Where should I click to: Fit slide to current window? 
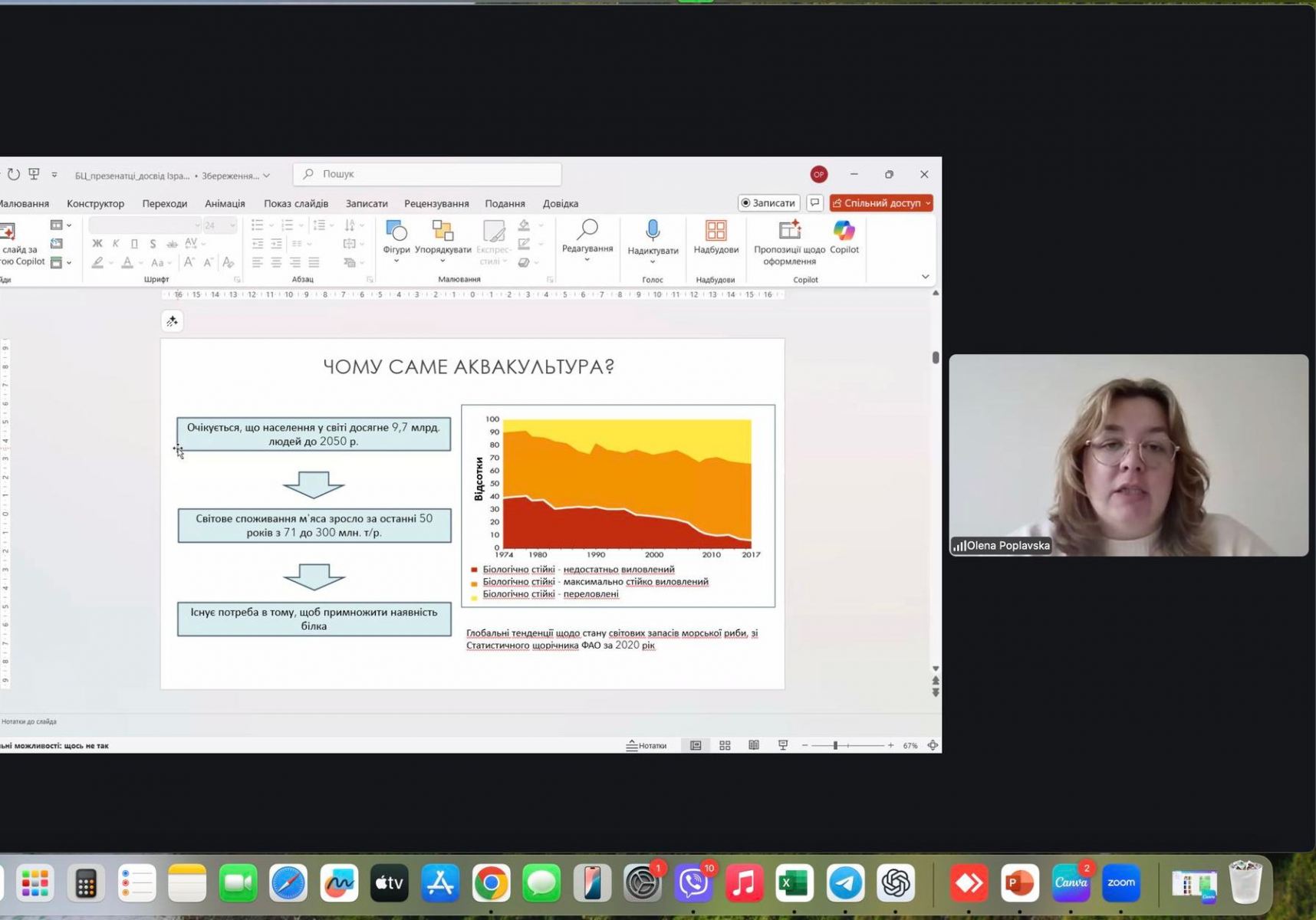933,745
